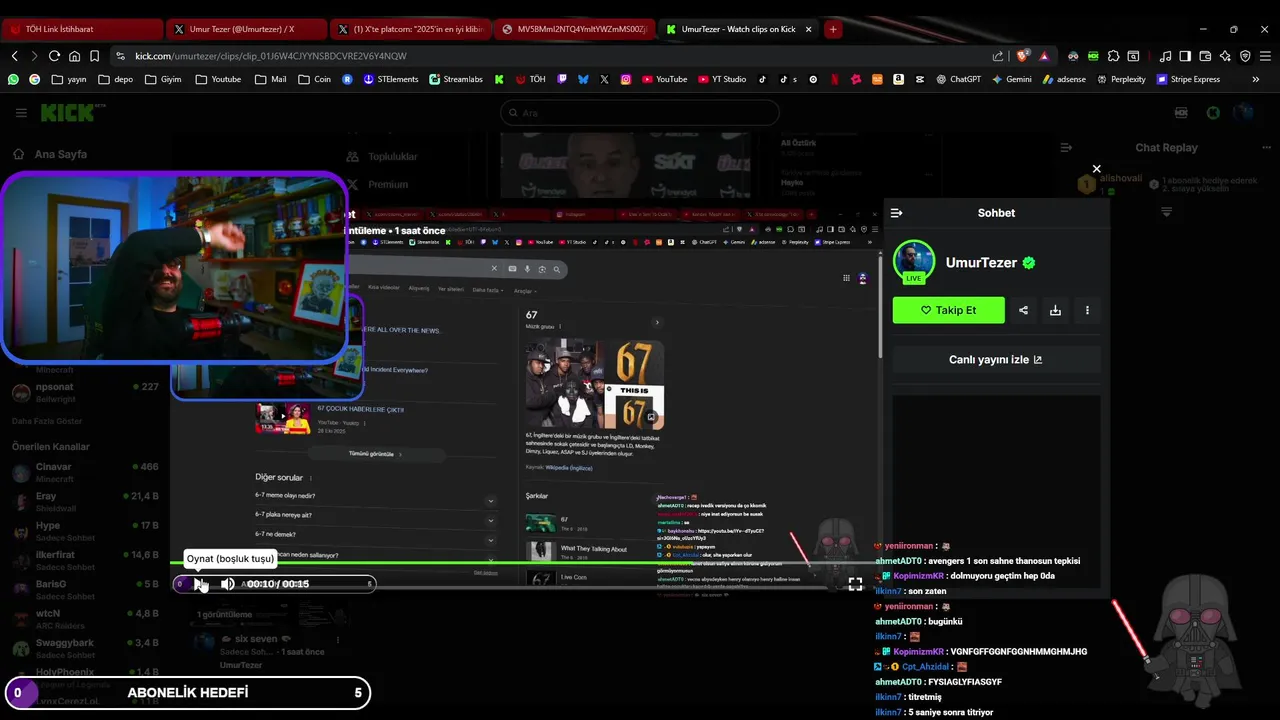Open the wtcN recommended channel
The image size is (1280, 720).
pos(85,619)
